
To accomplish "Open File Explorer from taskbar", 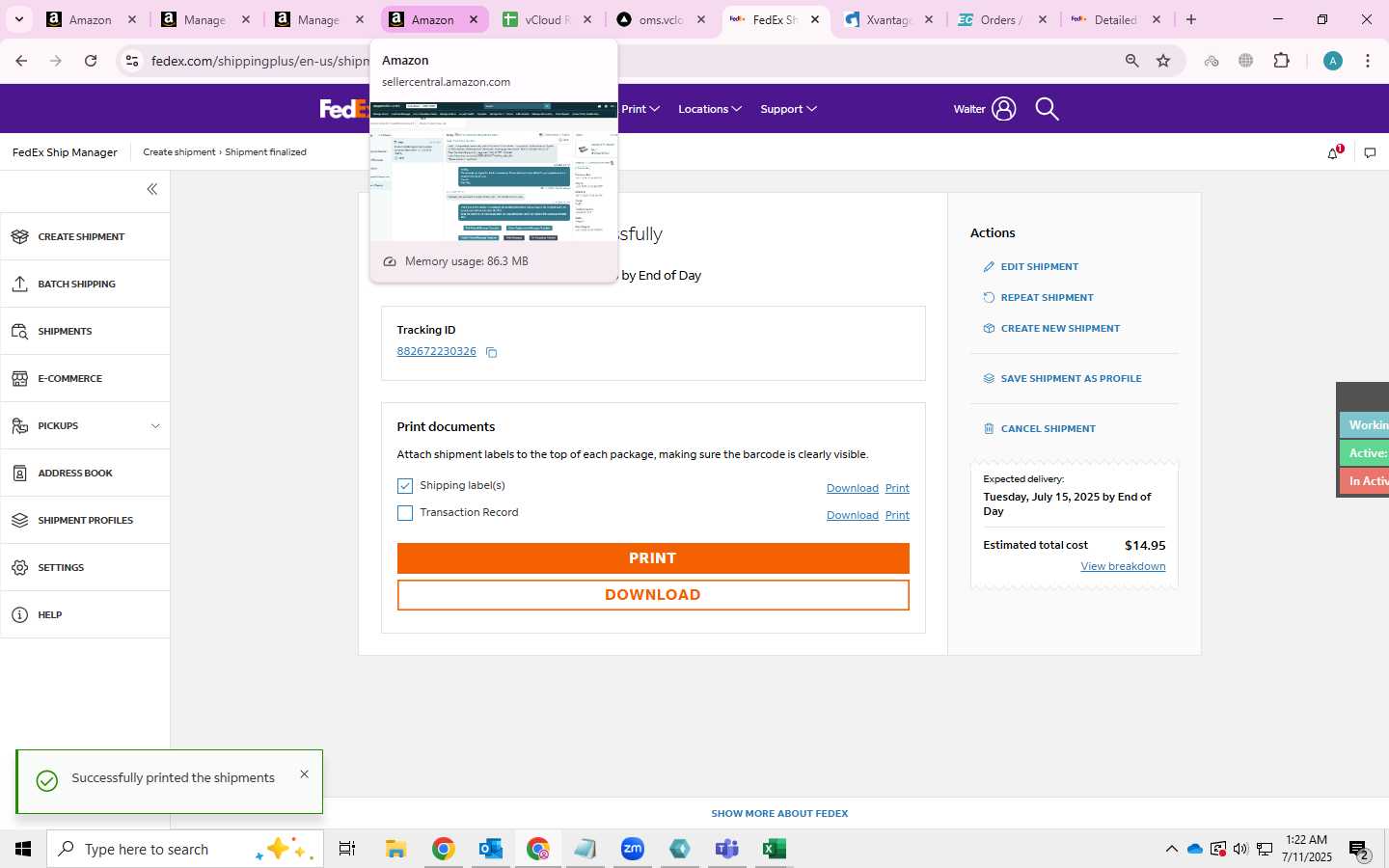I will tap(395, 849).
